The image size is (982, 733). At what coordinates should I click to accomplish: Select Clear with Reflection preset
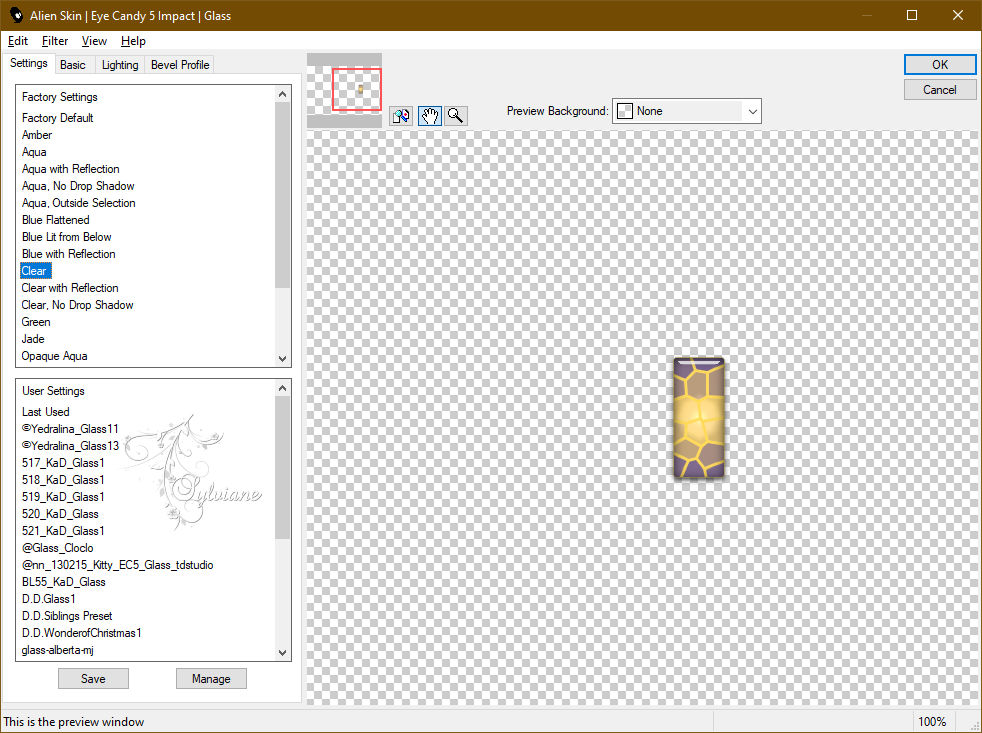(70, 288)
